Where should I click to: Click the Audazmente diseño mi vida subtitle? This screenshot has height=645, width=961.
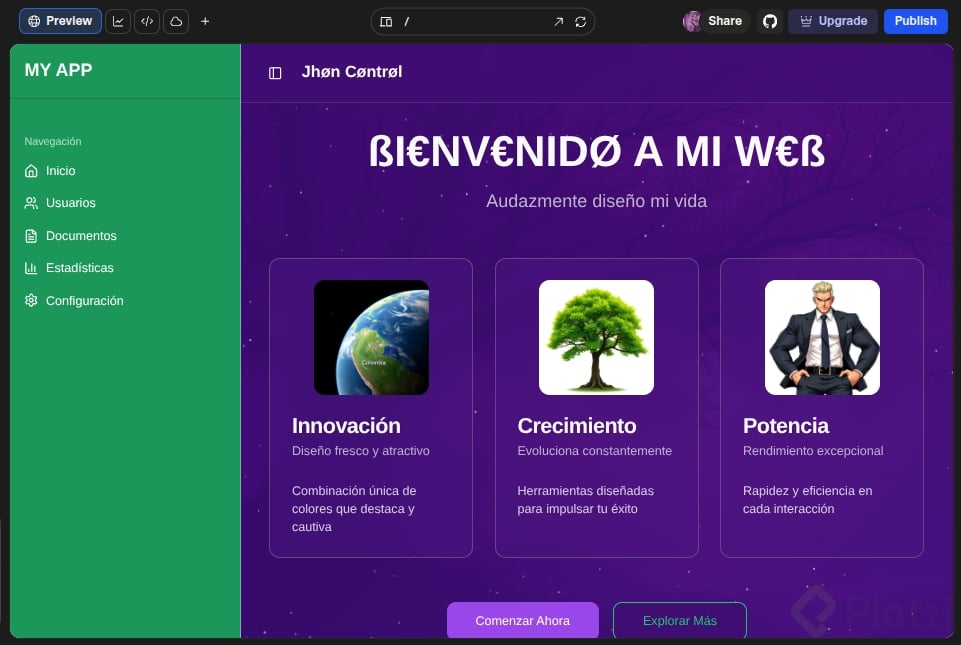pos(596,201)
